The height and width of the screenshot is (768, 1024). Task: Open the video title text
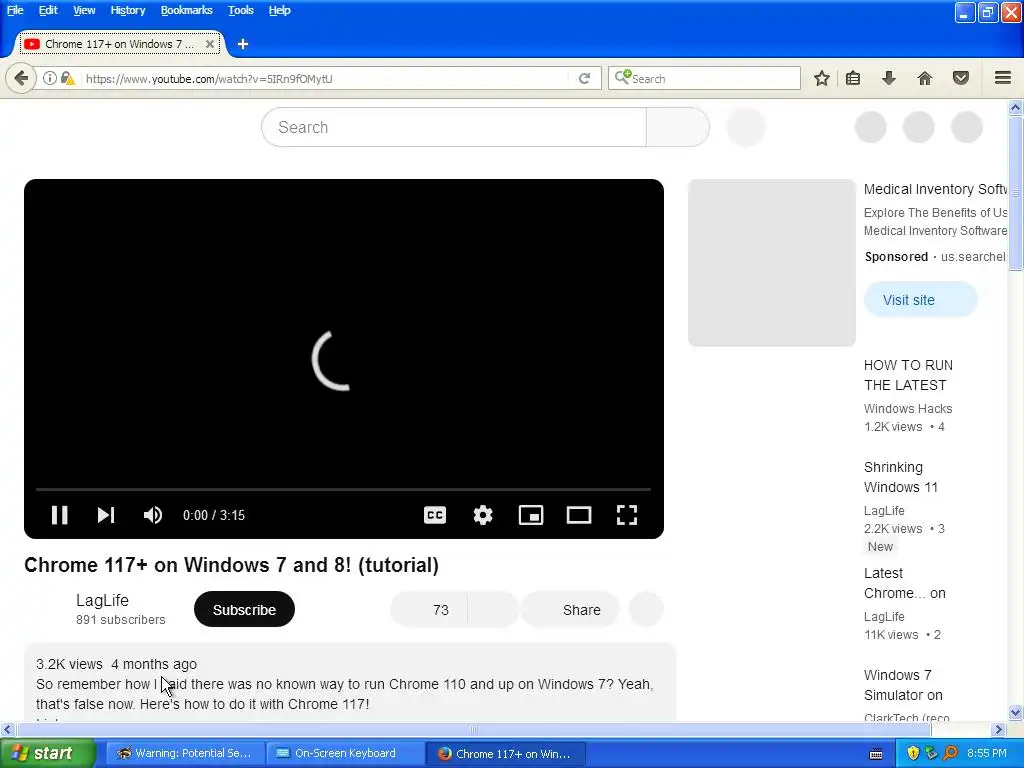click(x=231, y=565)
